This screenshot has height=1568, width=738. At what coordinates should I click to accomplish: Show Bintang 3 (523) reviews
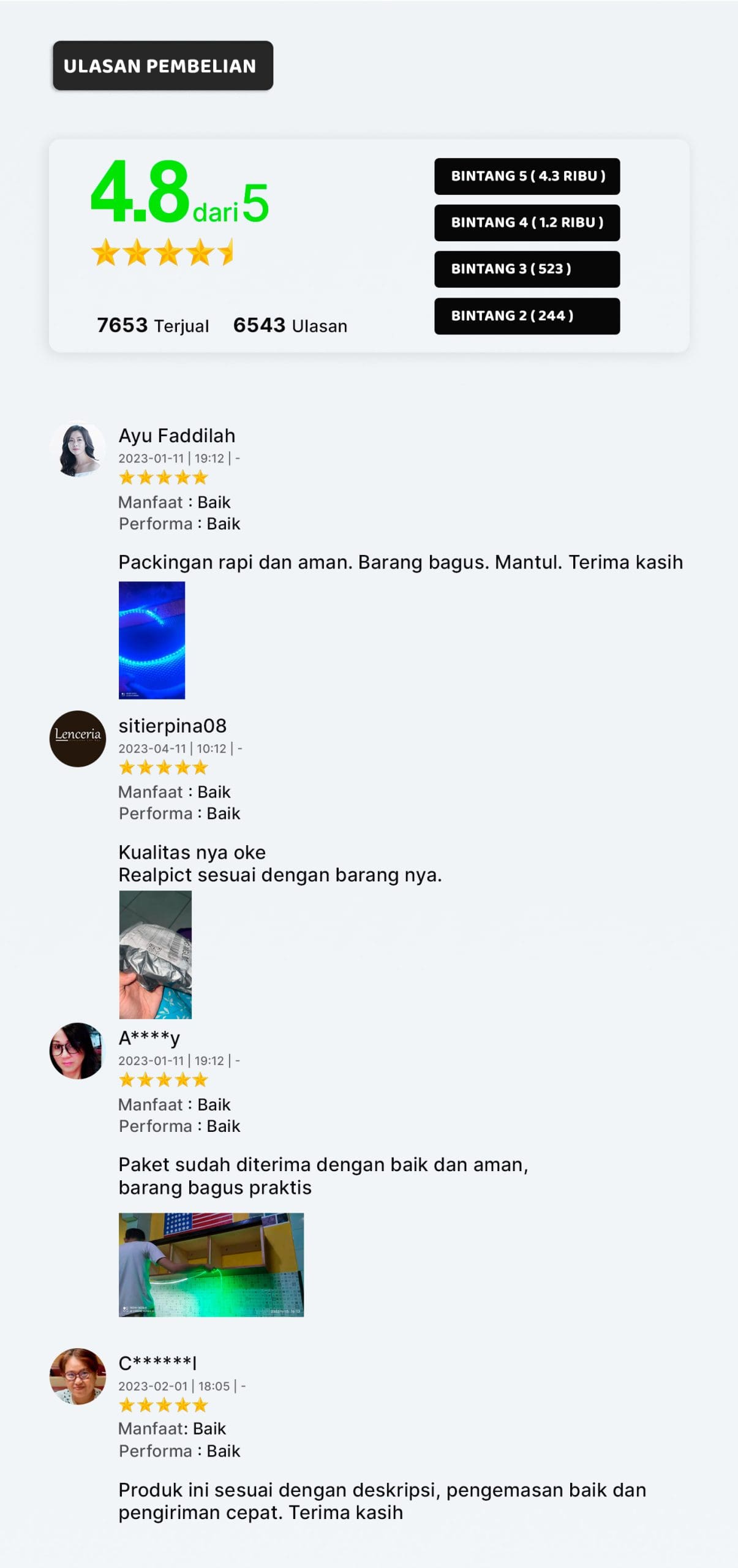(x=527, y=269)
